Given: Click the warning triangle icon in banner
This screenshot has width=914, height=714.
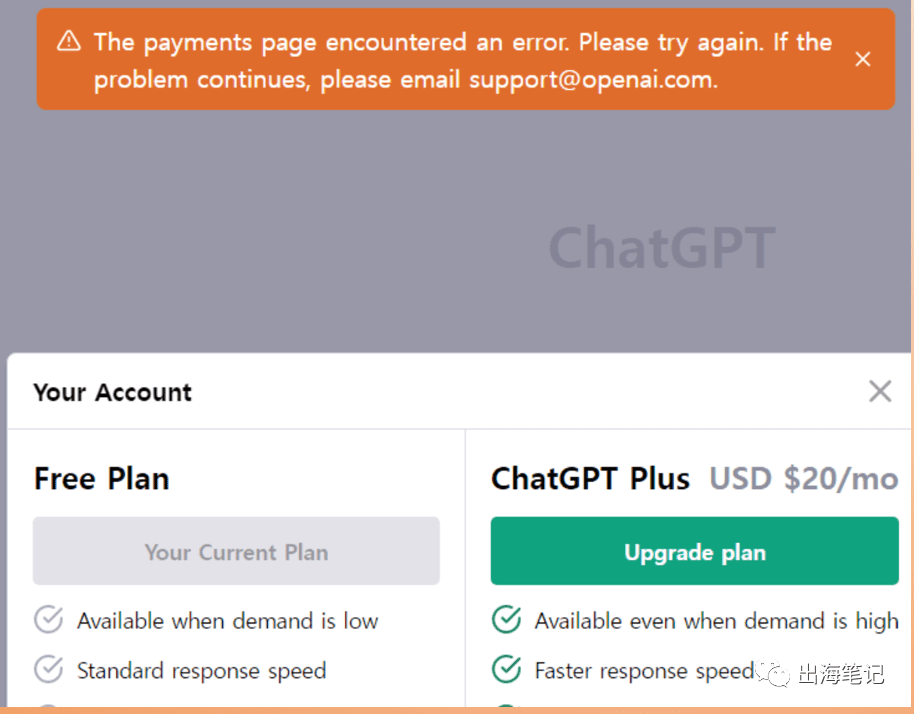Looking at the screenshot, I should 69,41.
